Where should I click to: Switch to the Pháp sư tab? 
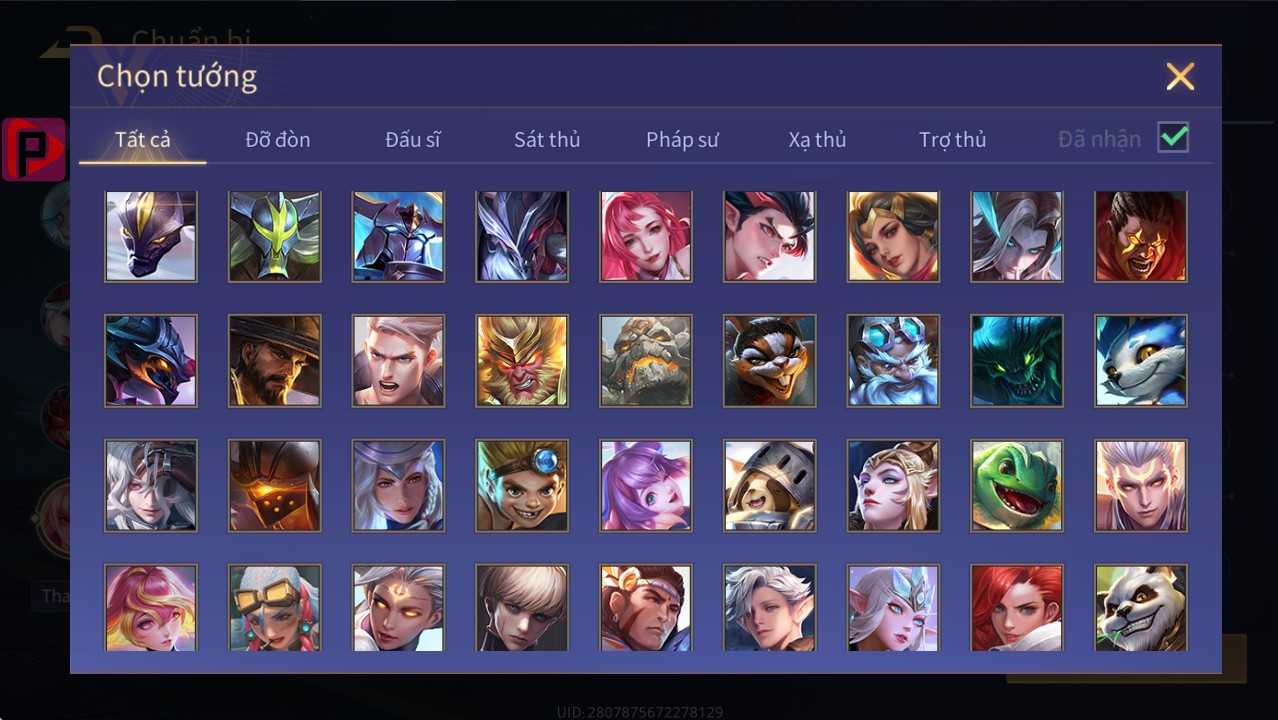click(x=682, y=140)
